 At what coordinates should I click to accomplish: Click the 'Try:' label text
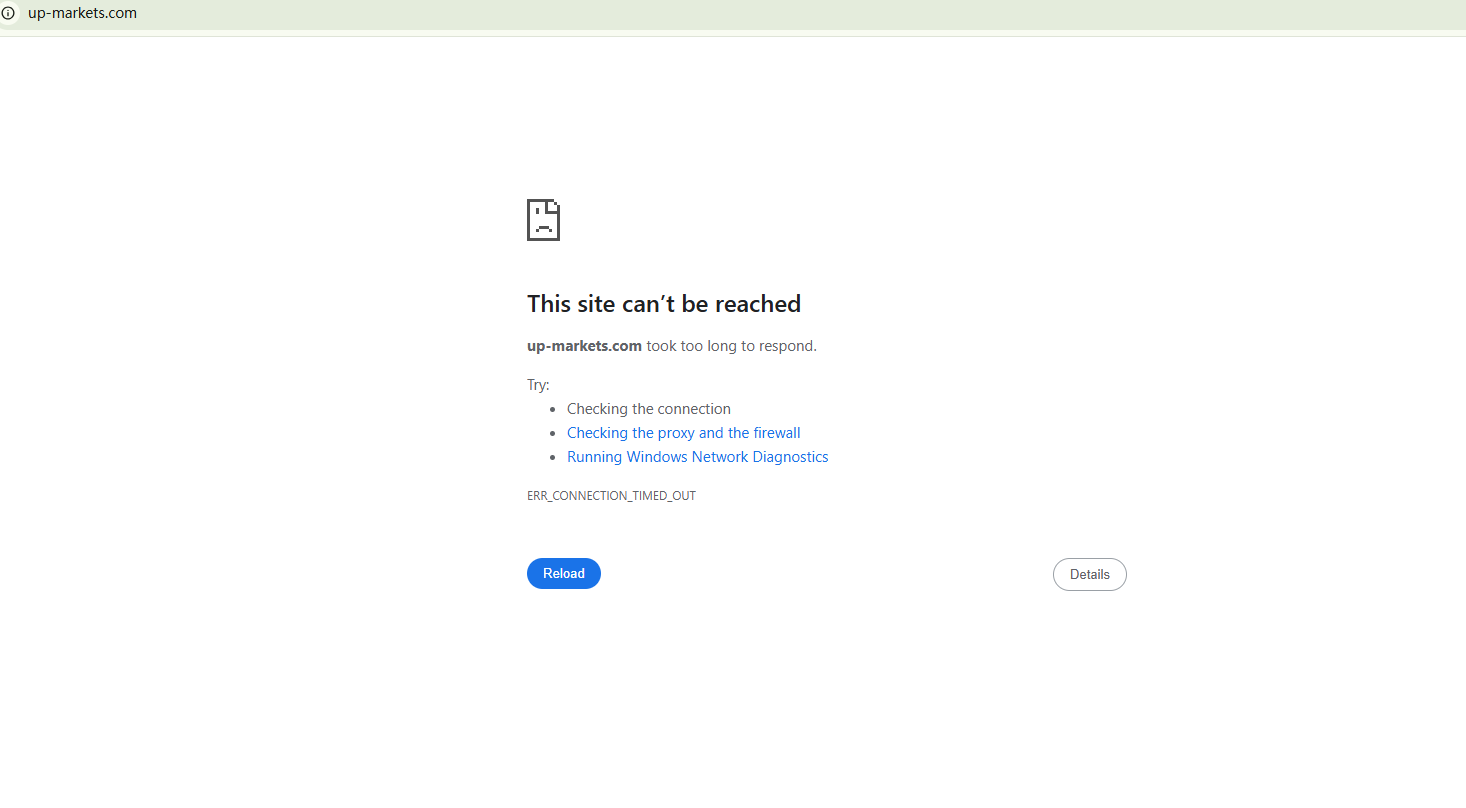538,385
